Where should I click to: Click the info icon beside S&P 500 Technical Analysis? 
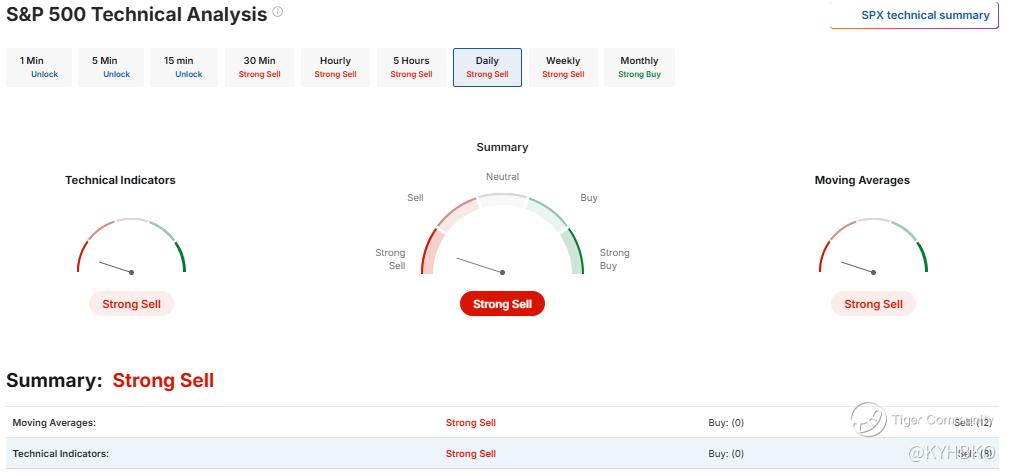[x=277, y=12]
